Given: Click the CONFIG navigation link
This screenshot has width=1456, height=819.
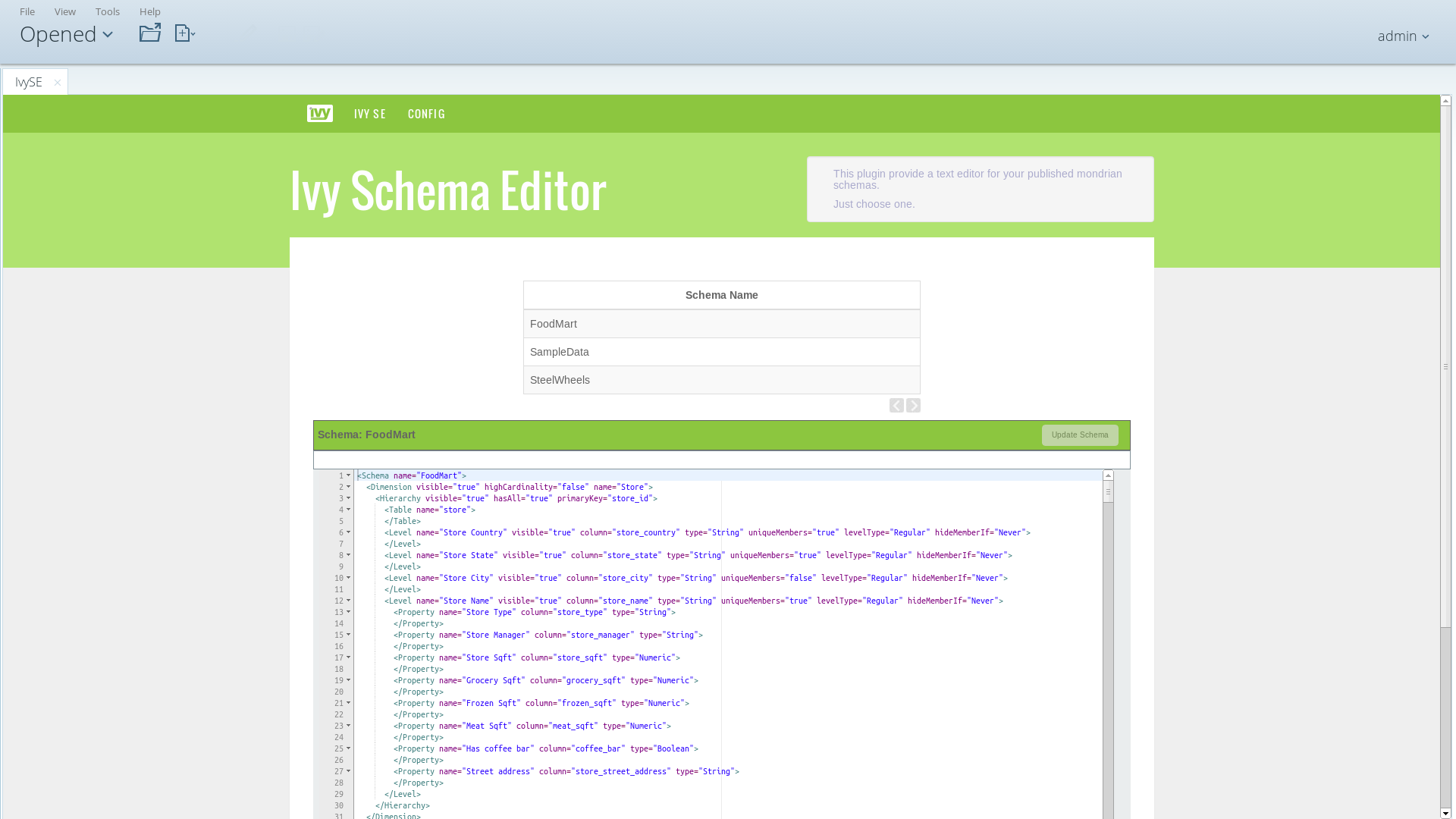Looking at the screenshot, I should 426,114.
